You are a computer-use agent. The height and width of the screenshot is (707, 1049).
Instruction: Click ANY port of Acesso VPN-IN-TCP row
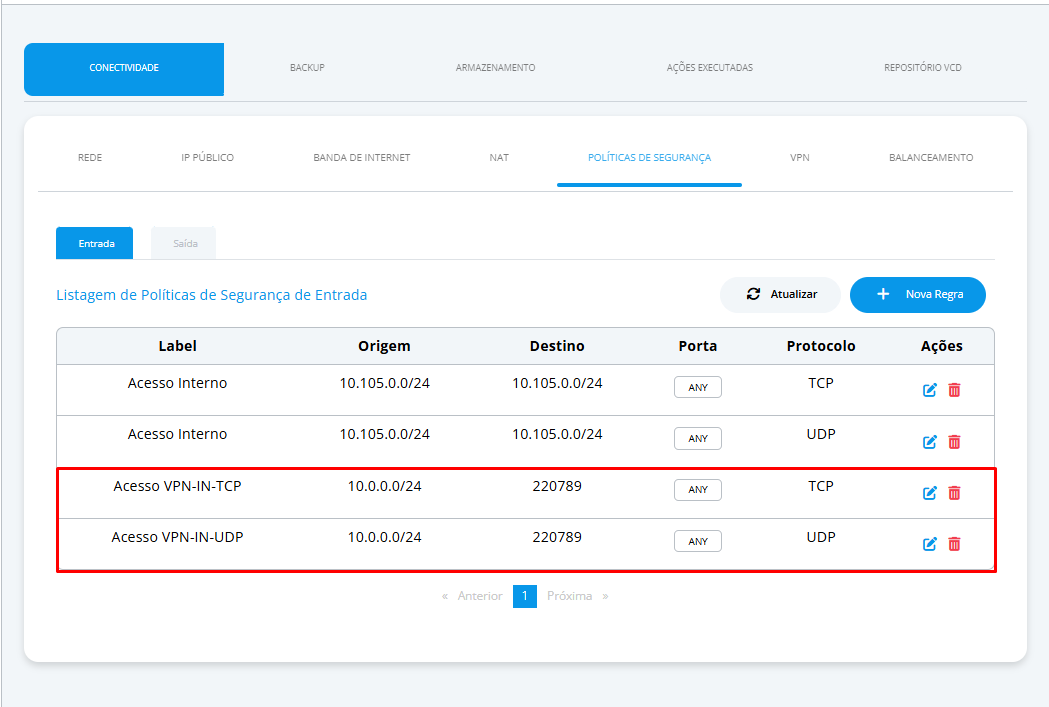698,490
